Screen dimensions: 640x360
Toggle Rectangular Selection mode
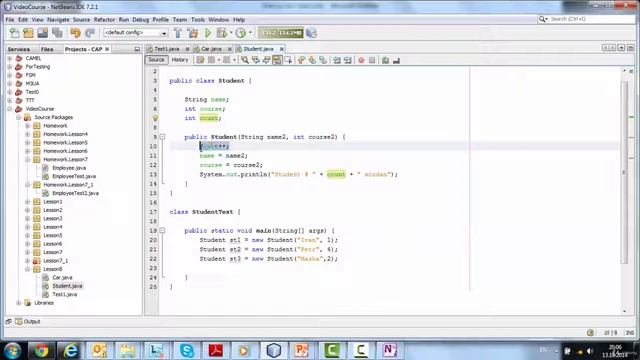[289, 60]
